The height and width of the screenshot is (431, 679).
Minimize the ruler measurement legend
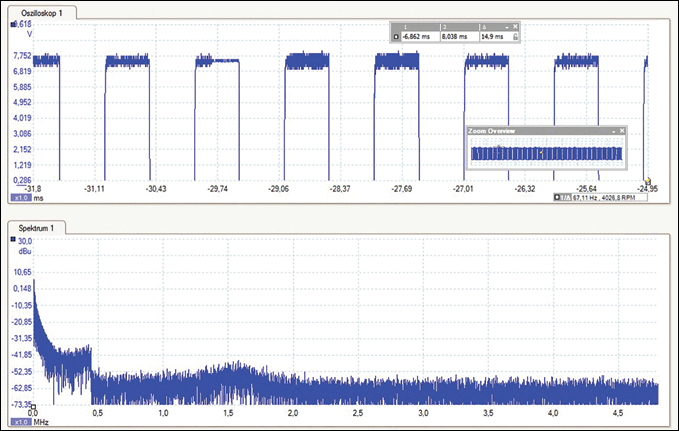(x=506, y=25)
